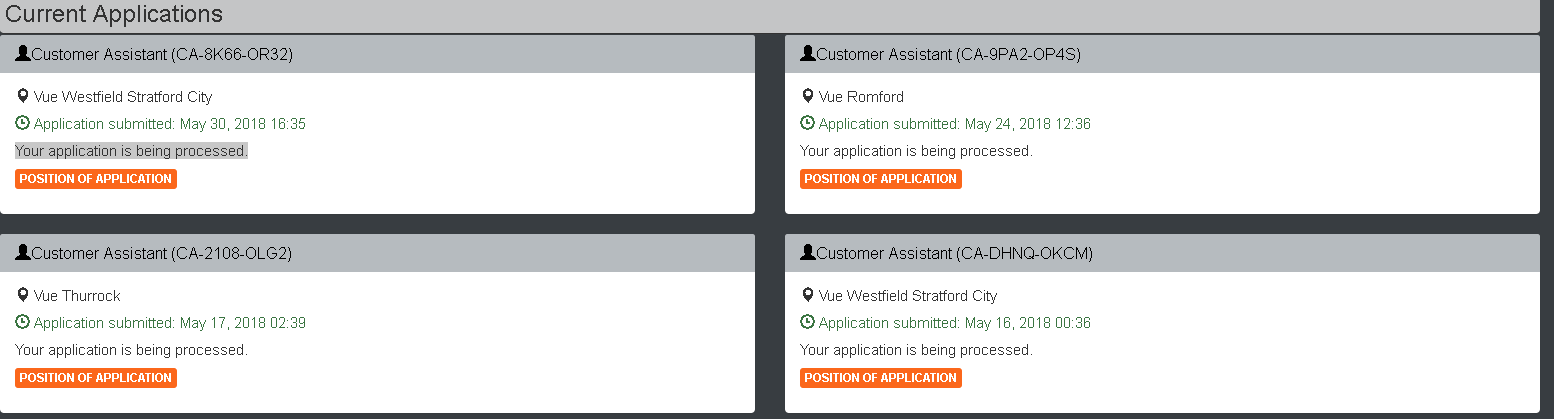Click the Current Applications heading
1554x419 pixels.
[114, 15]
